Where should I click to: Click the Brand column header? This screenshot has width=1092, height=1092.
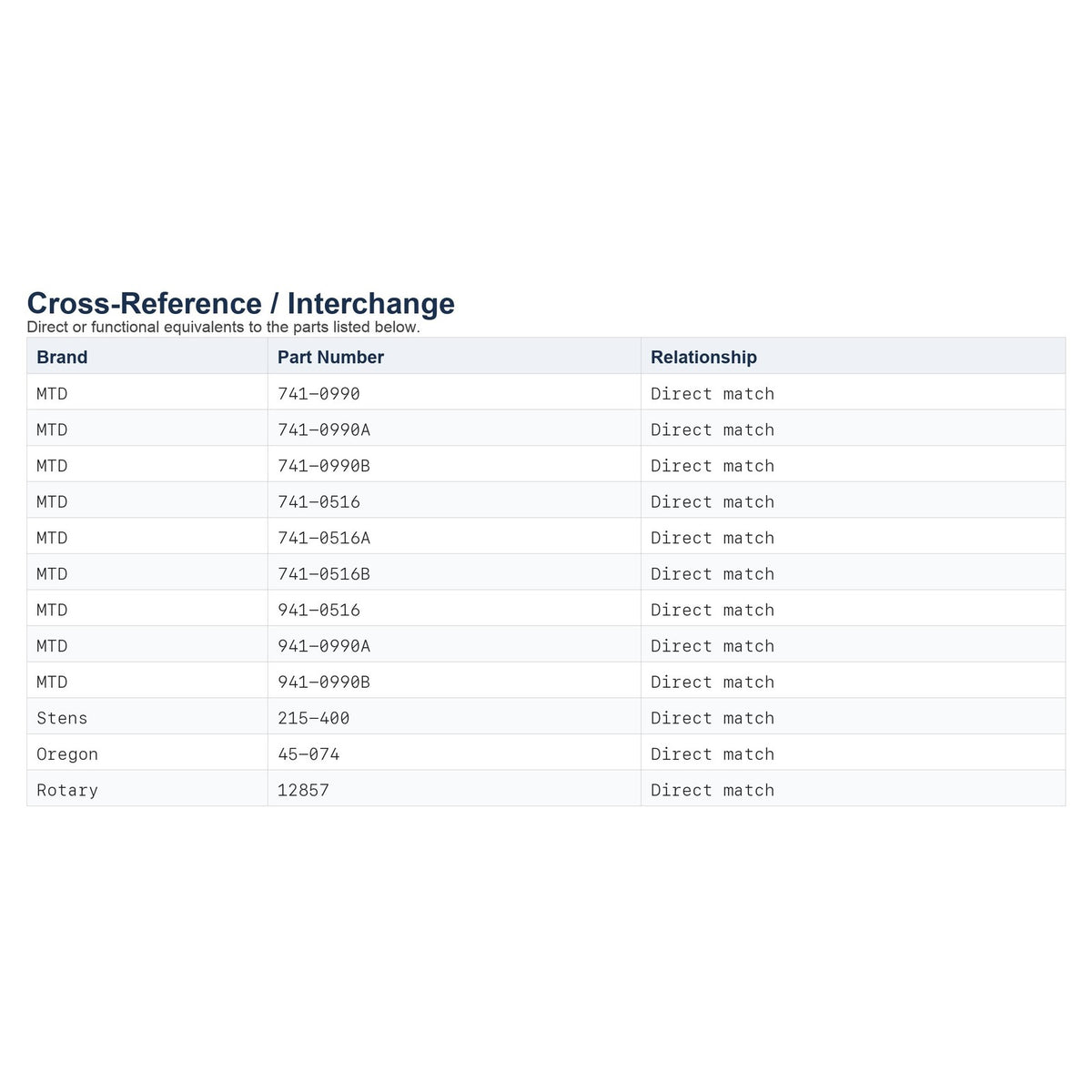[x=62, y=357]
